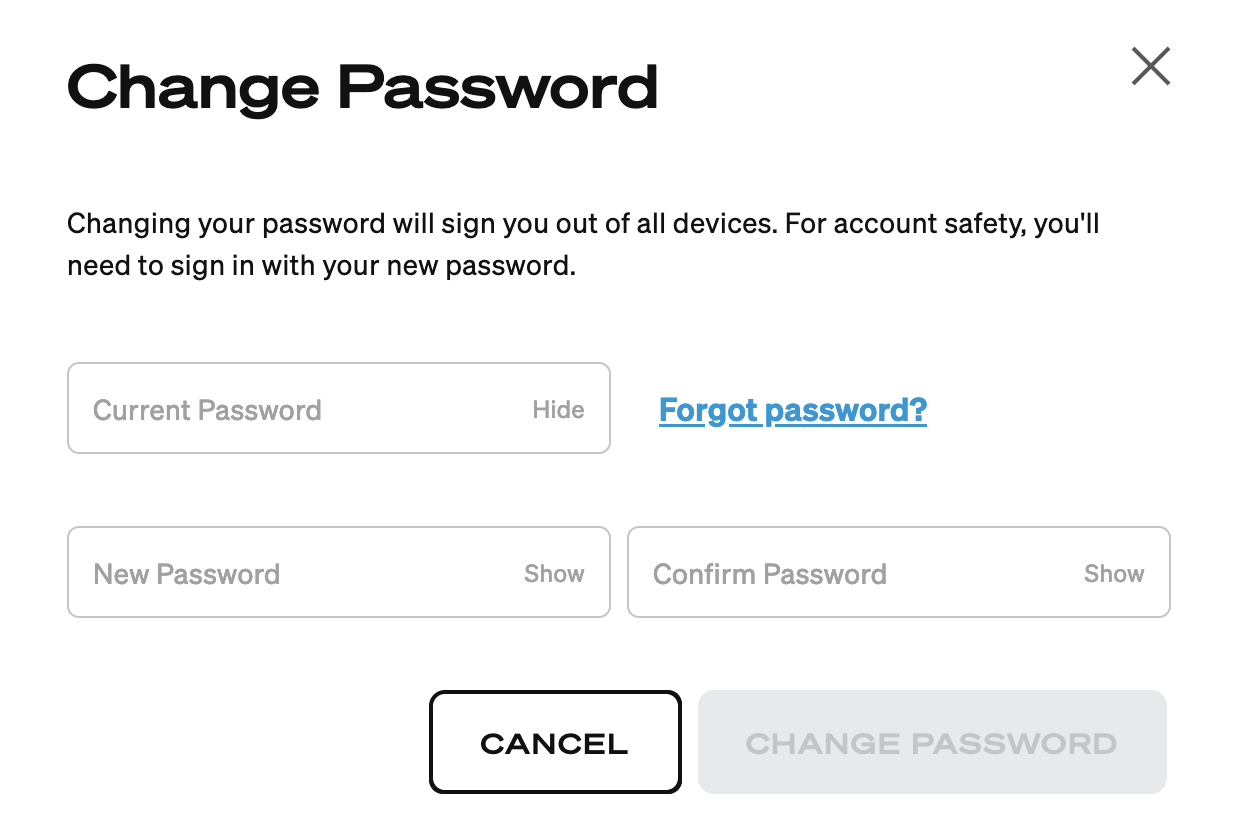Screen dimensions: 1234x822
Task: Start password recovery via Forgot password
Action: click(x=792, y=409)
